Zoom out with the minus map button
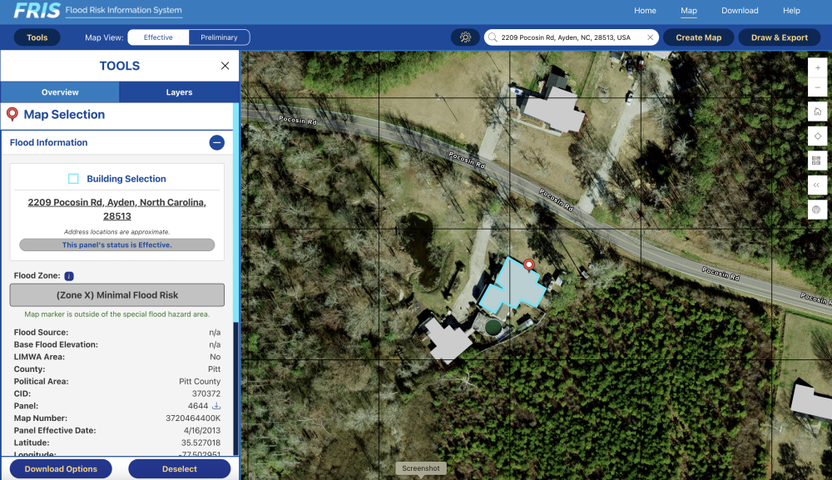This screenshot has width=832, height=480. 817,88
